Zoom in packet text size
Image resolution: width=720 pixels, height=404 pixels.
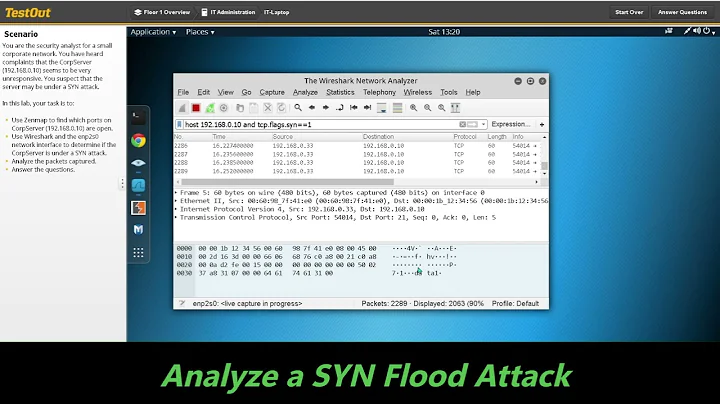click(414, 108)
